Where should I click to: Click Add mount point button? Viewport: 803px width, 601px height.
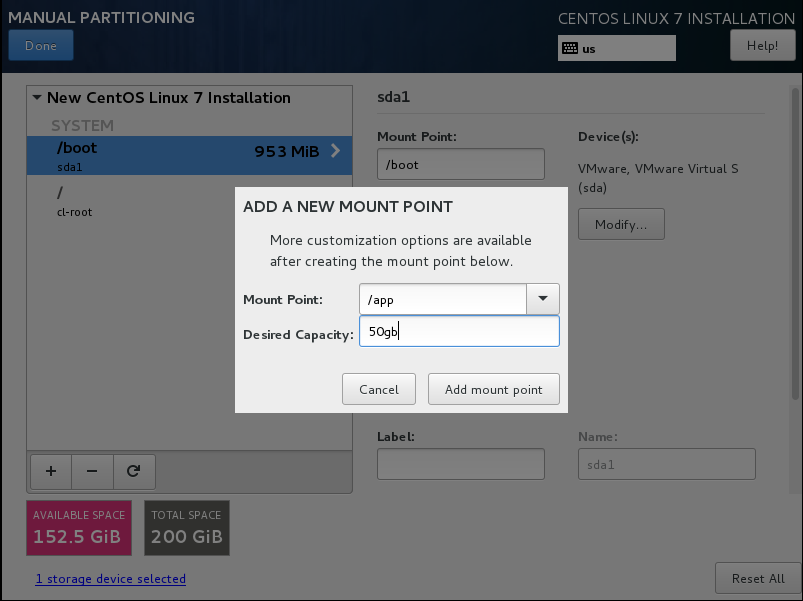click(494, 390)
